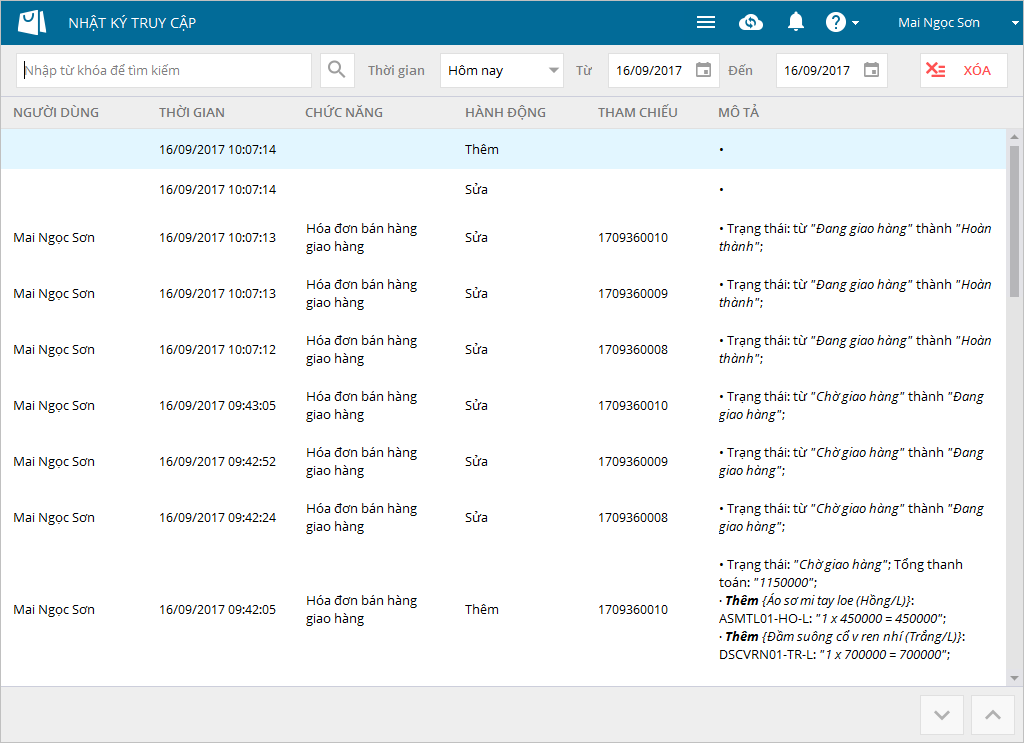Click reference 1709360009 in 09:42:52 row

[633, 462]
